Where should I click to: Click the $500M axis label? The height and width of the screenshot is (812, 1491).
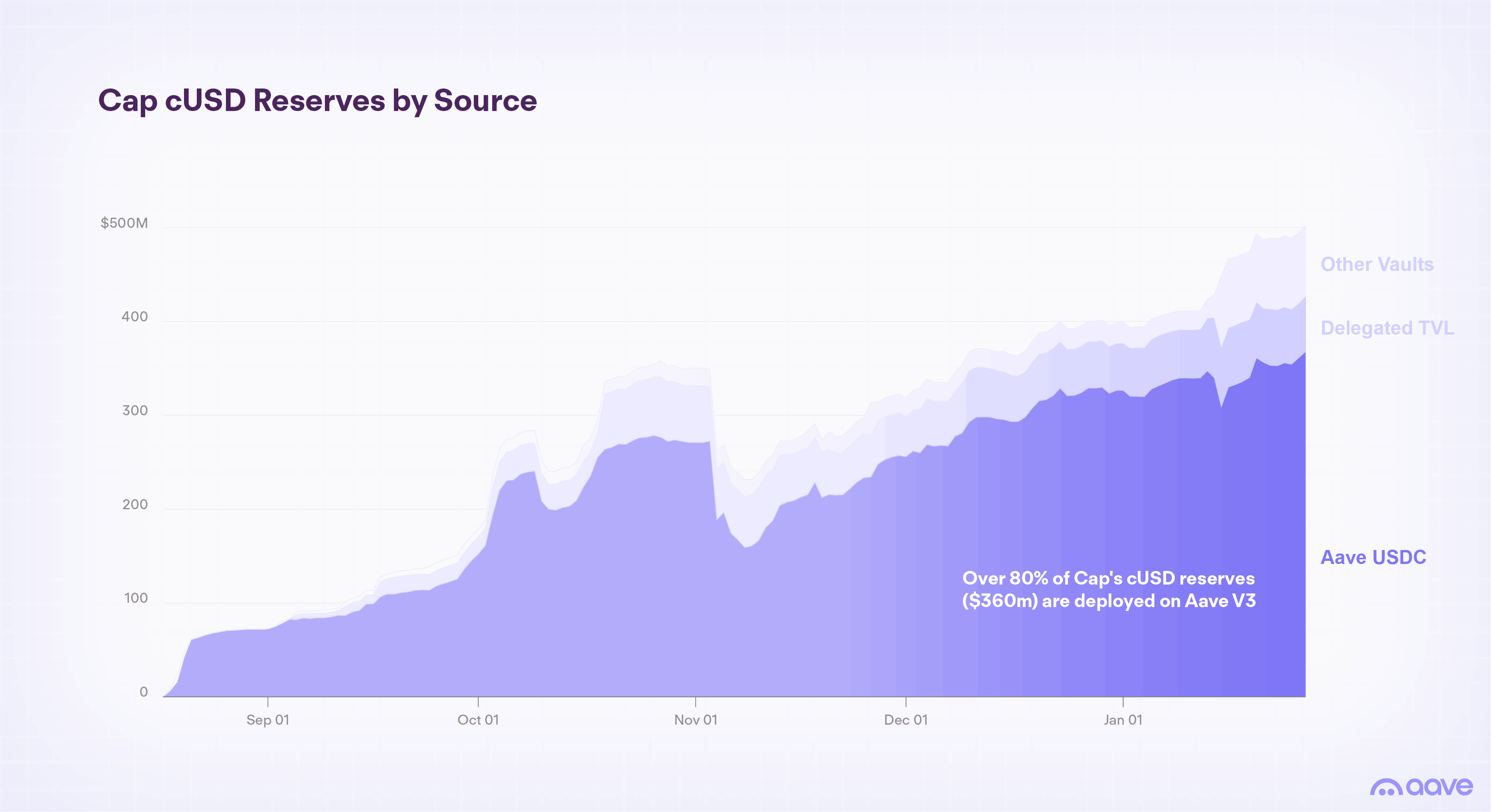pos(124,222)
